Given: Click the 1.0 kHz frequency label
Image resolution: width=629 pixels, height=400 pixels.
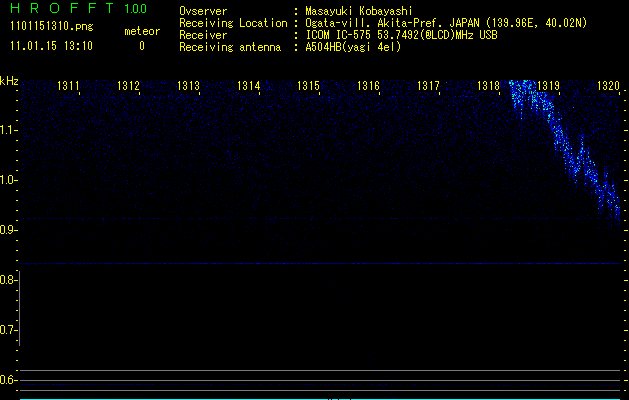Looking at the screenshot, I should 7,180.
